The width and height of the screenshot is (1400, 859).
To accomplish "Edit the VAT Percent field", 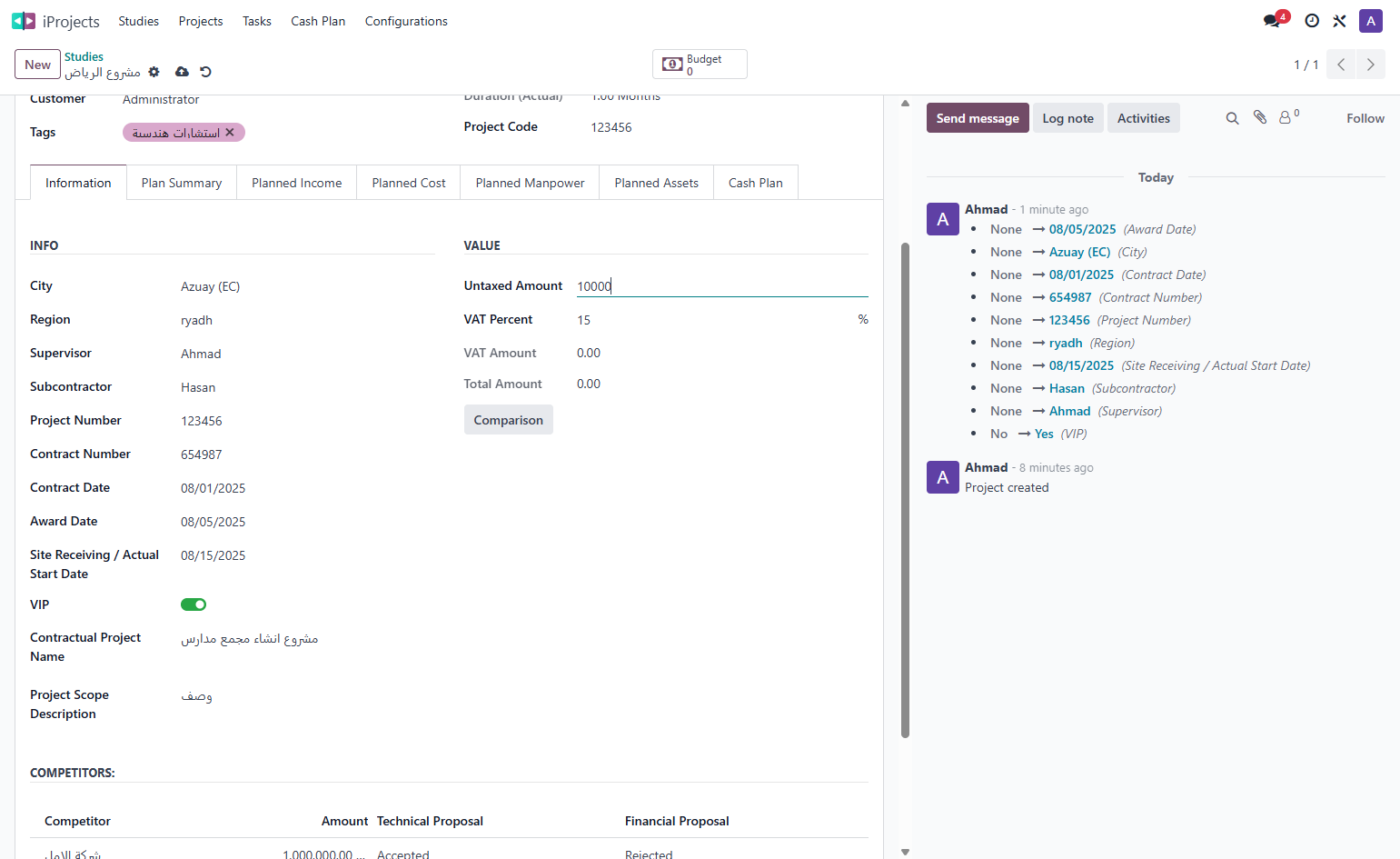I will tap(715, 320).
